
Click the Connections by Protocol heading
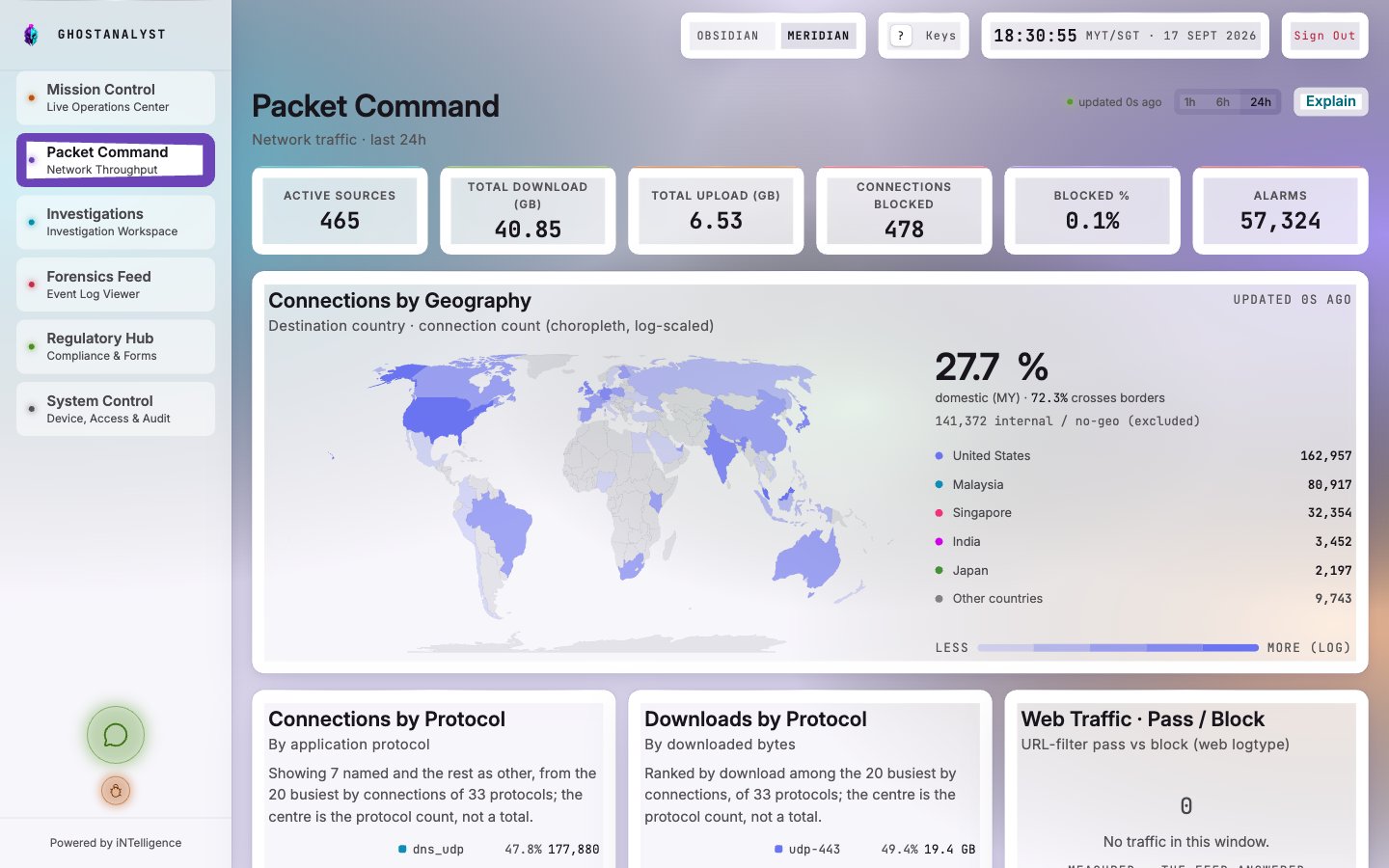click(x=387, y=719)
